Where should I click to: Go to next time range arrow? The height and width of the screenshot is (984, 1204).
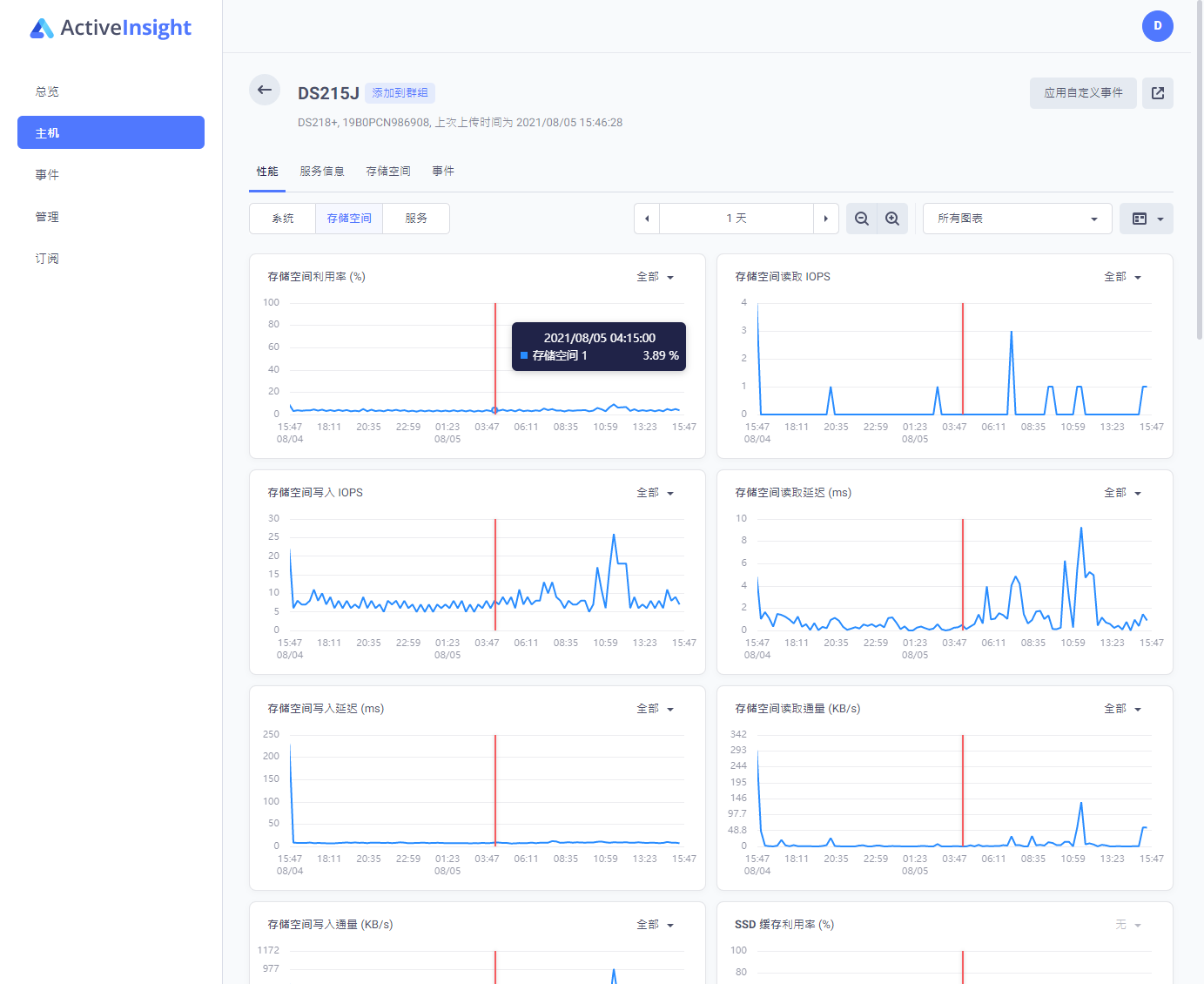(825, 219)
